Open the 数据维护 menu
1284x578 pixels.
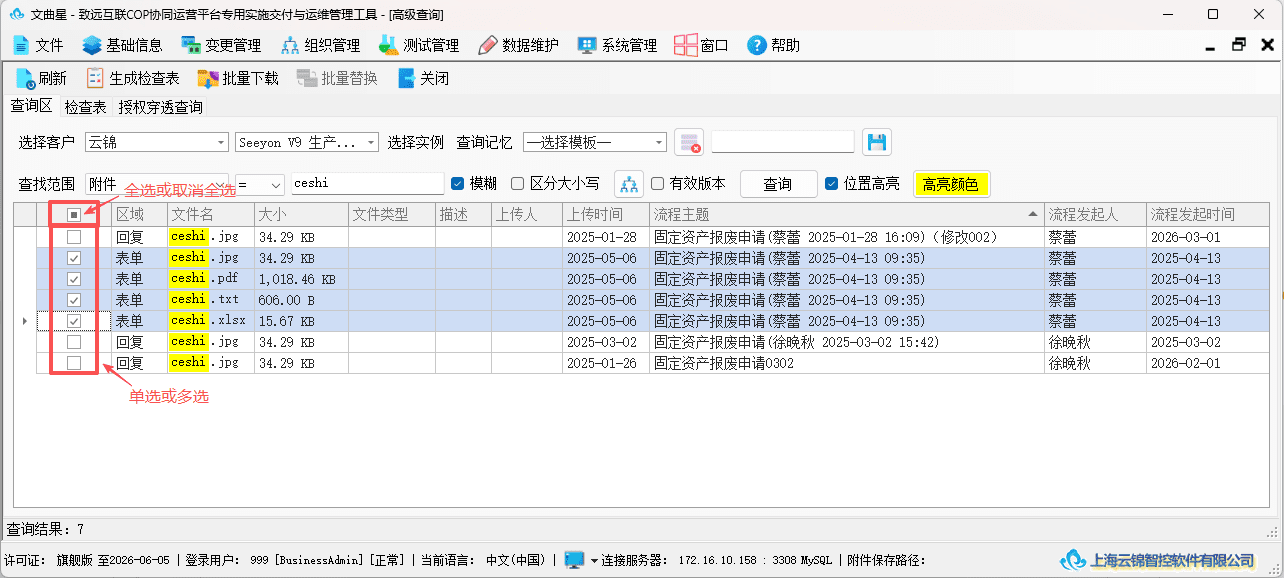click(518, 45)
